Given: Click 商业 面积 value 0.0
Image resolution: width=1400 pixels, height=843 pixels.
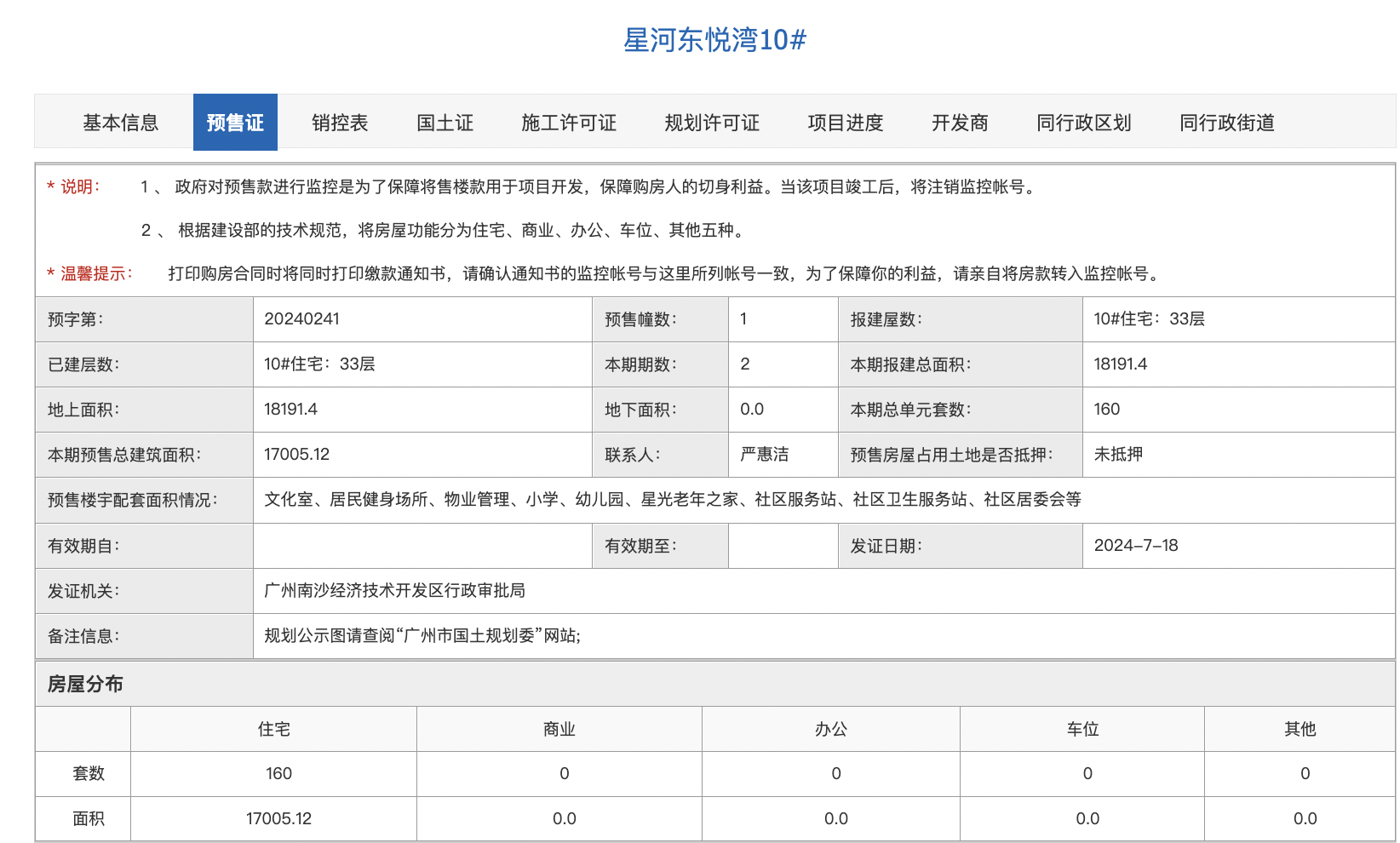Looking at the screenshot, I should [564, 818].
